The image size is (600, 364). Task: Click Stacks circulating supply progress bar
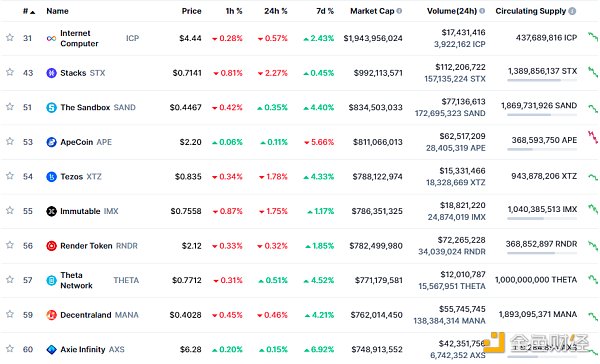542,80
